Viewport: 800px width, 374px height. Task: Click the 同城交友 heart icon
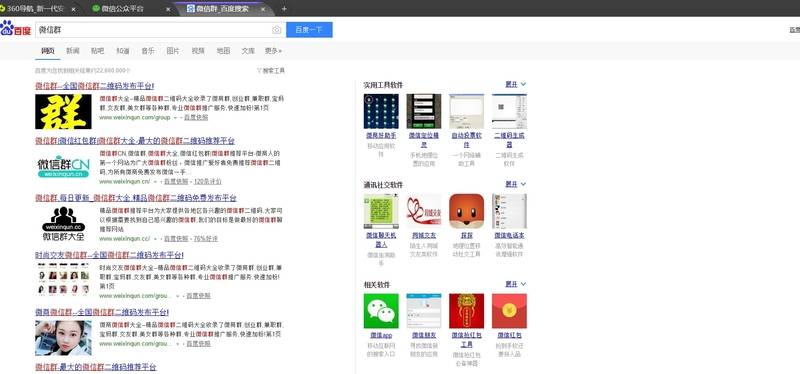(x=423, y=211)
